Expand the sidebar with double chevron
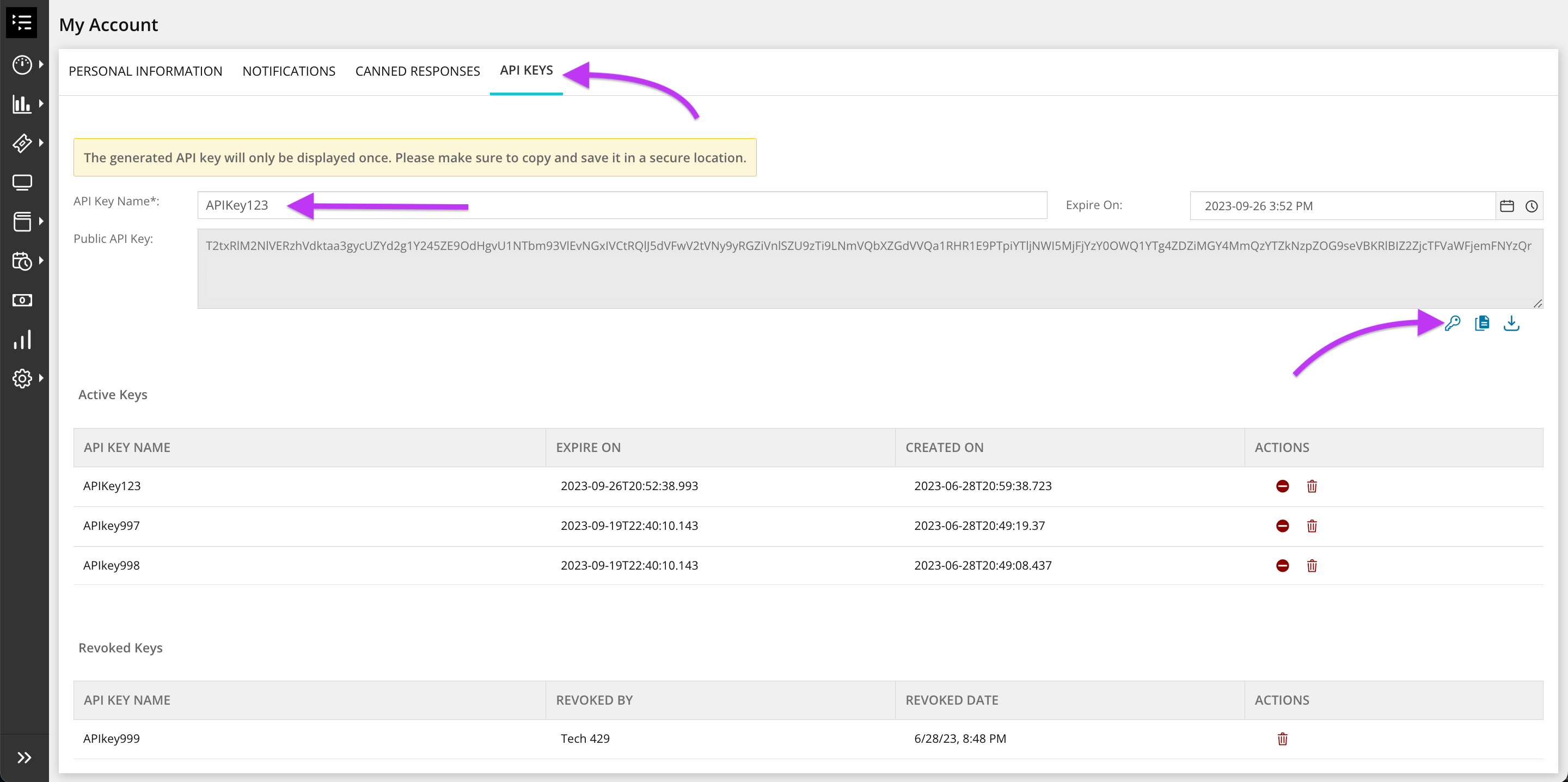The height and width of the screenshot is (782, 1568). click(x=24, y=757)
